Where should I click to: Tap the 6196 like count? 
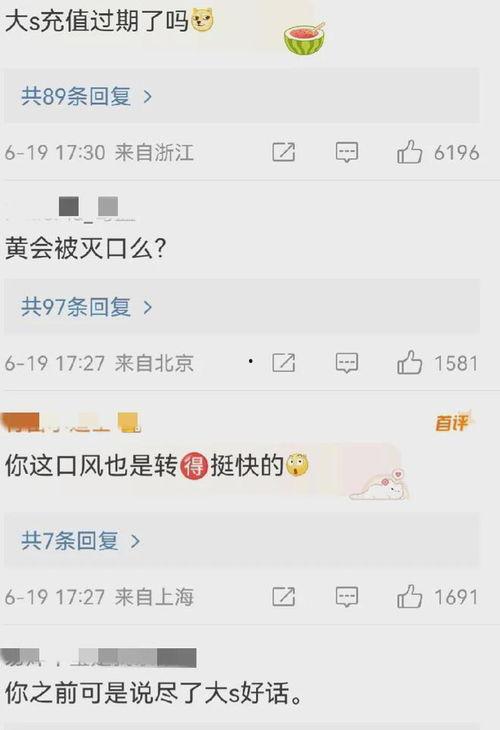(x=456, y=153)
